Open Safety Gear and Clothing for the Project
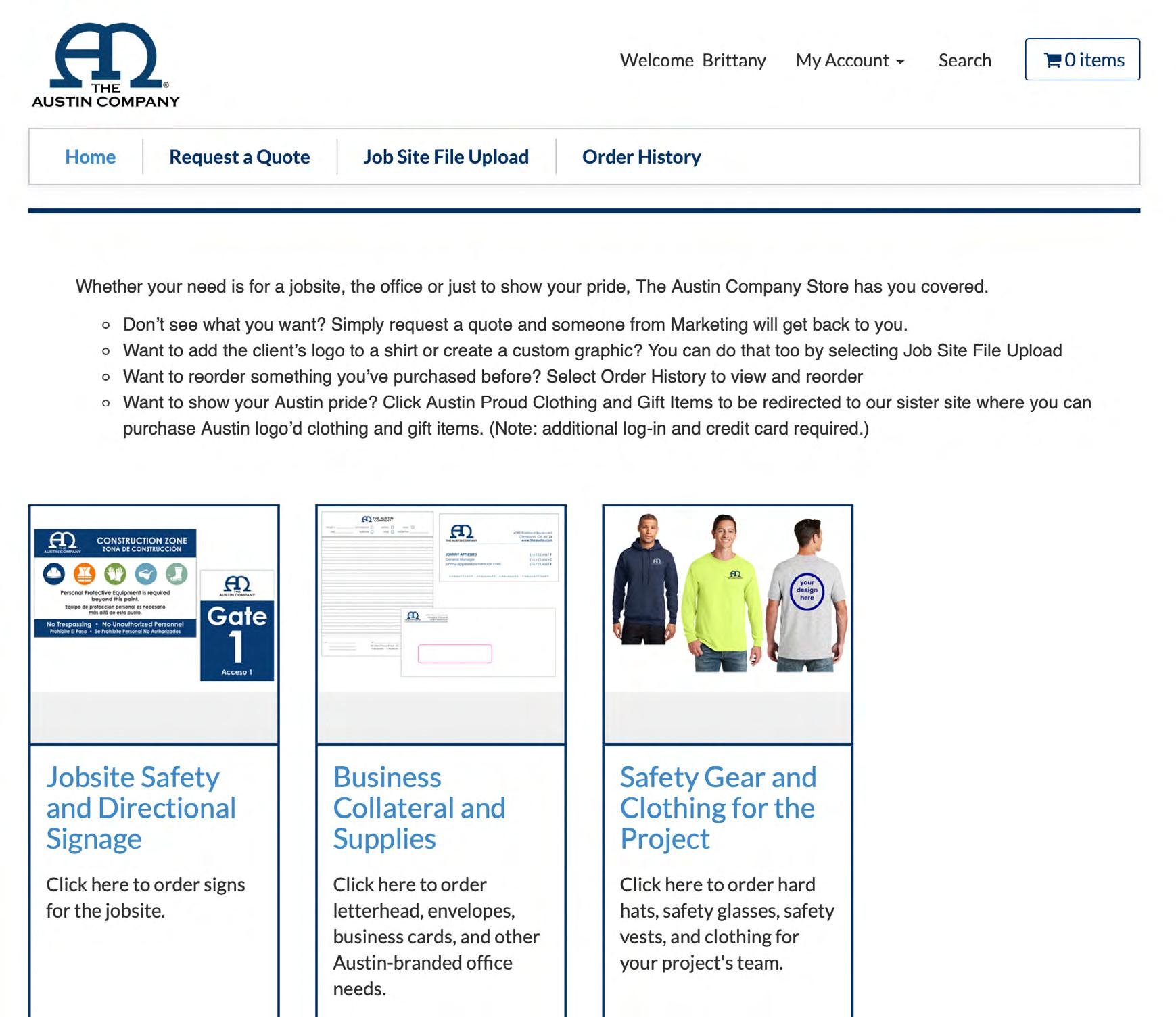 (x=718, y=808)
